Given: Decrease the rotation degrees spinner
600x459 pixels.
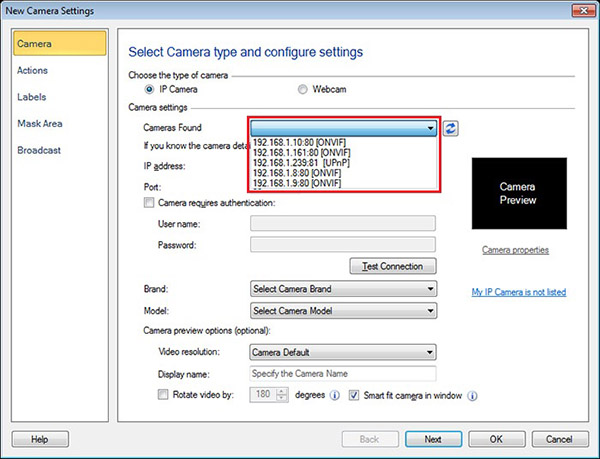Looking at the screenshot, I should click(282, 398).
